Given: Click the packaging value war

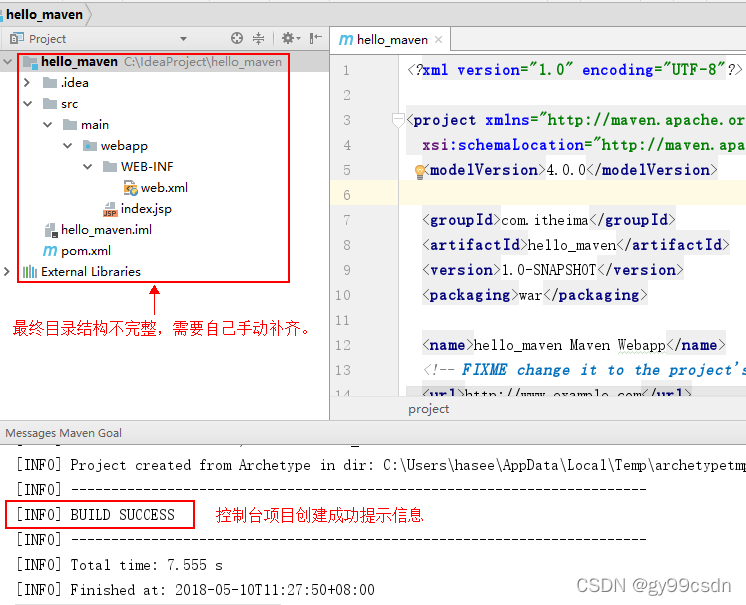Looking at the screenshot, I should [530, 295].
